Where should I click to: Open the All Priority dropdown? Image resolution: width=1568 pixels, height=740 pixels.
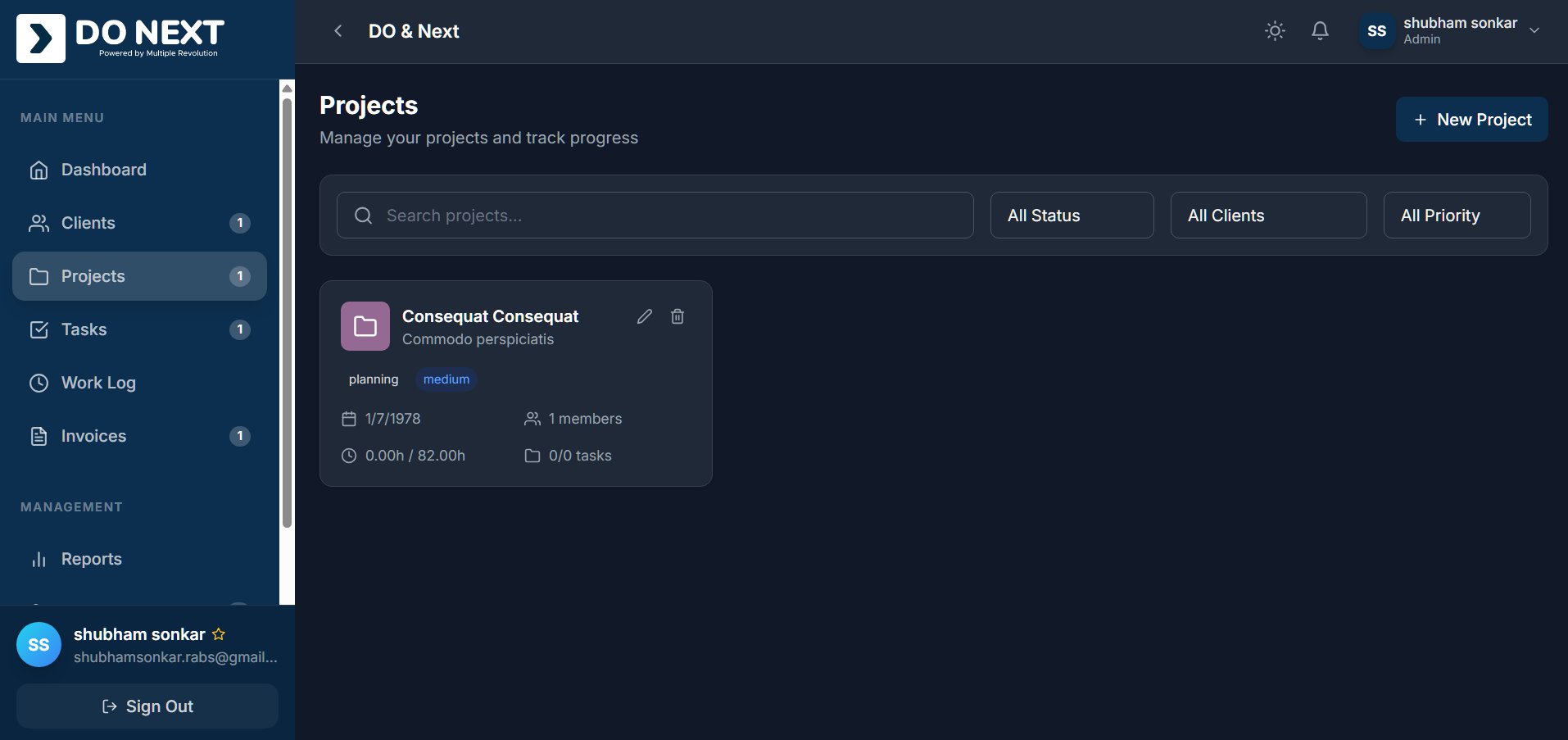tap(1457, 215)
